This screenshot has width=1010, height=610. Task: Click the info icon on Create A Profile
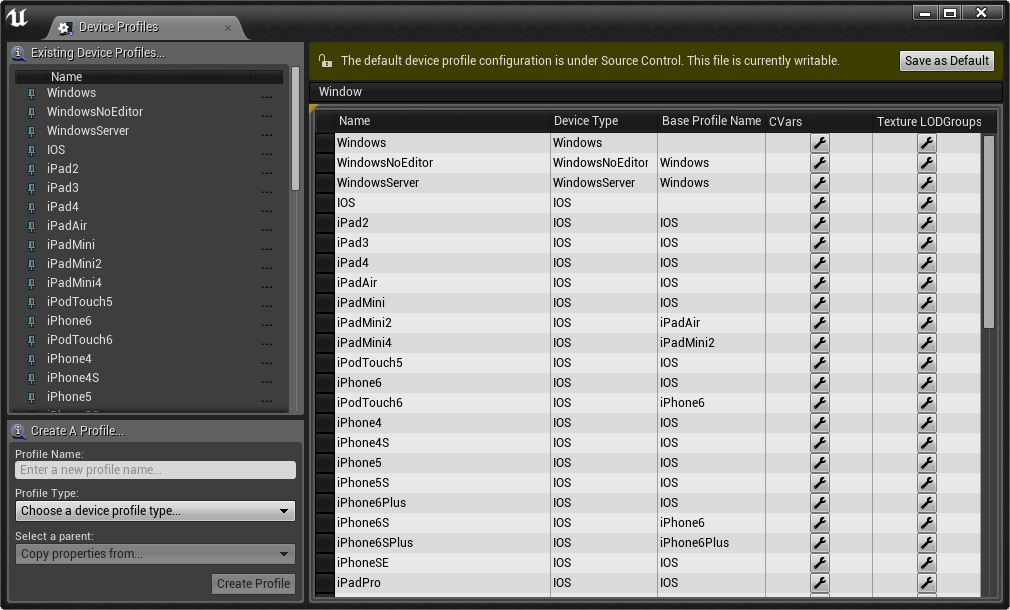point(16,431)
